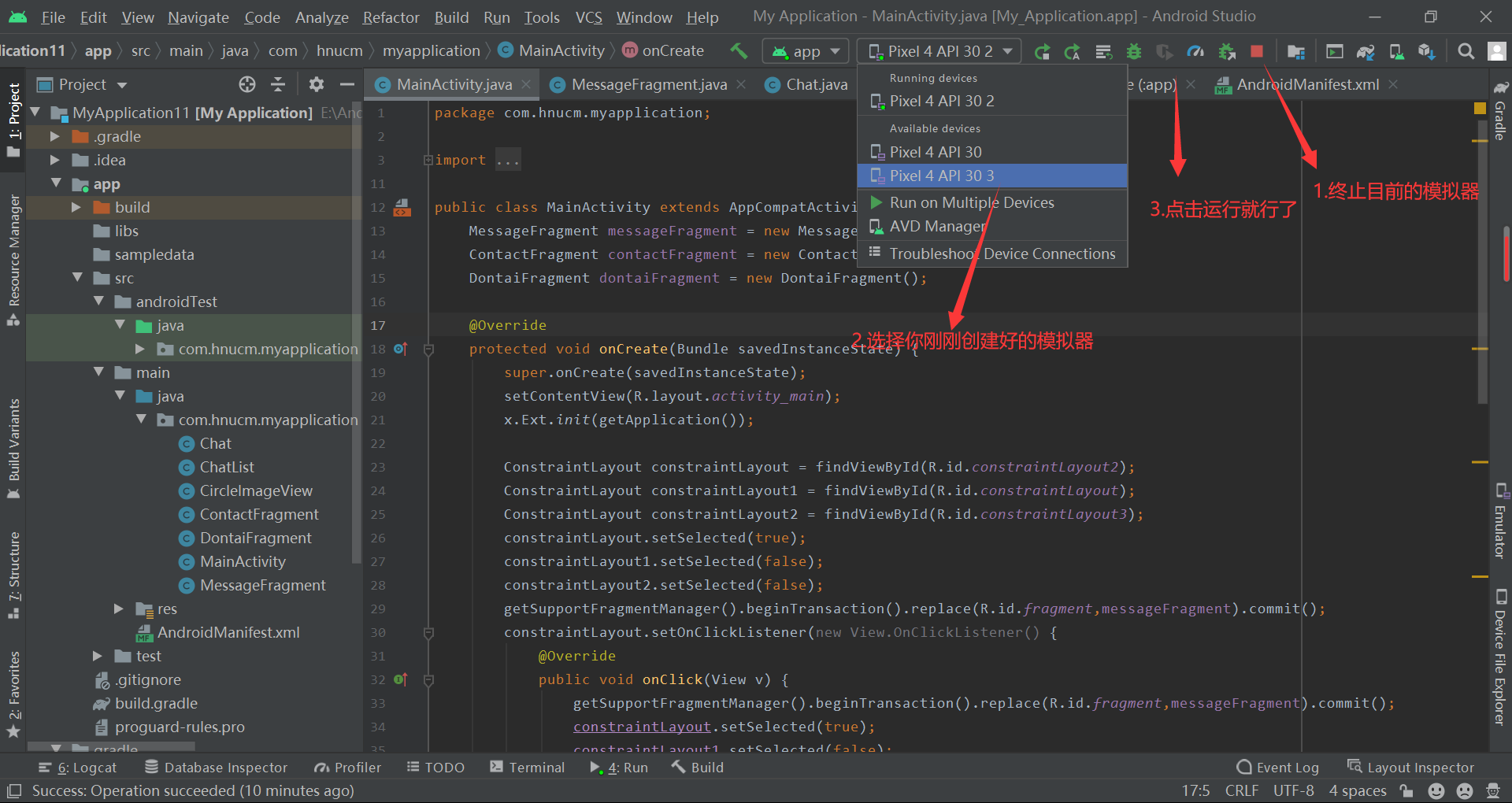Image resolution: width=1512 pixels, height=803 pixels.
Task: Click the Search Everywhere magnifier icon
Action: pyautogui.click(x=1466, y=51)
